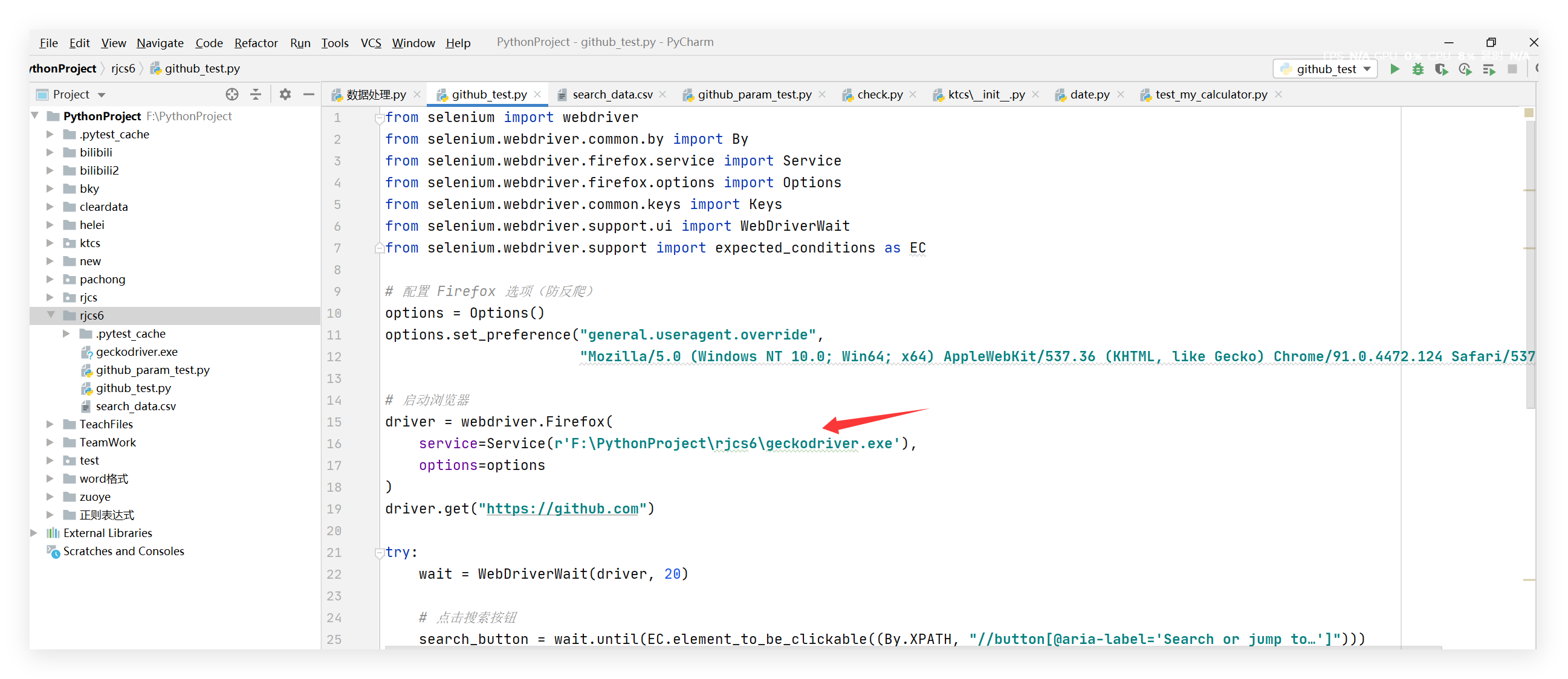Click the Collapse All icon in Project panel
This screenshot has width=1568, height=679.
(256, 94)
